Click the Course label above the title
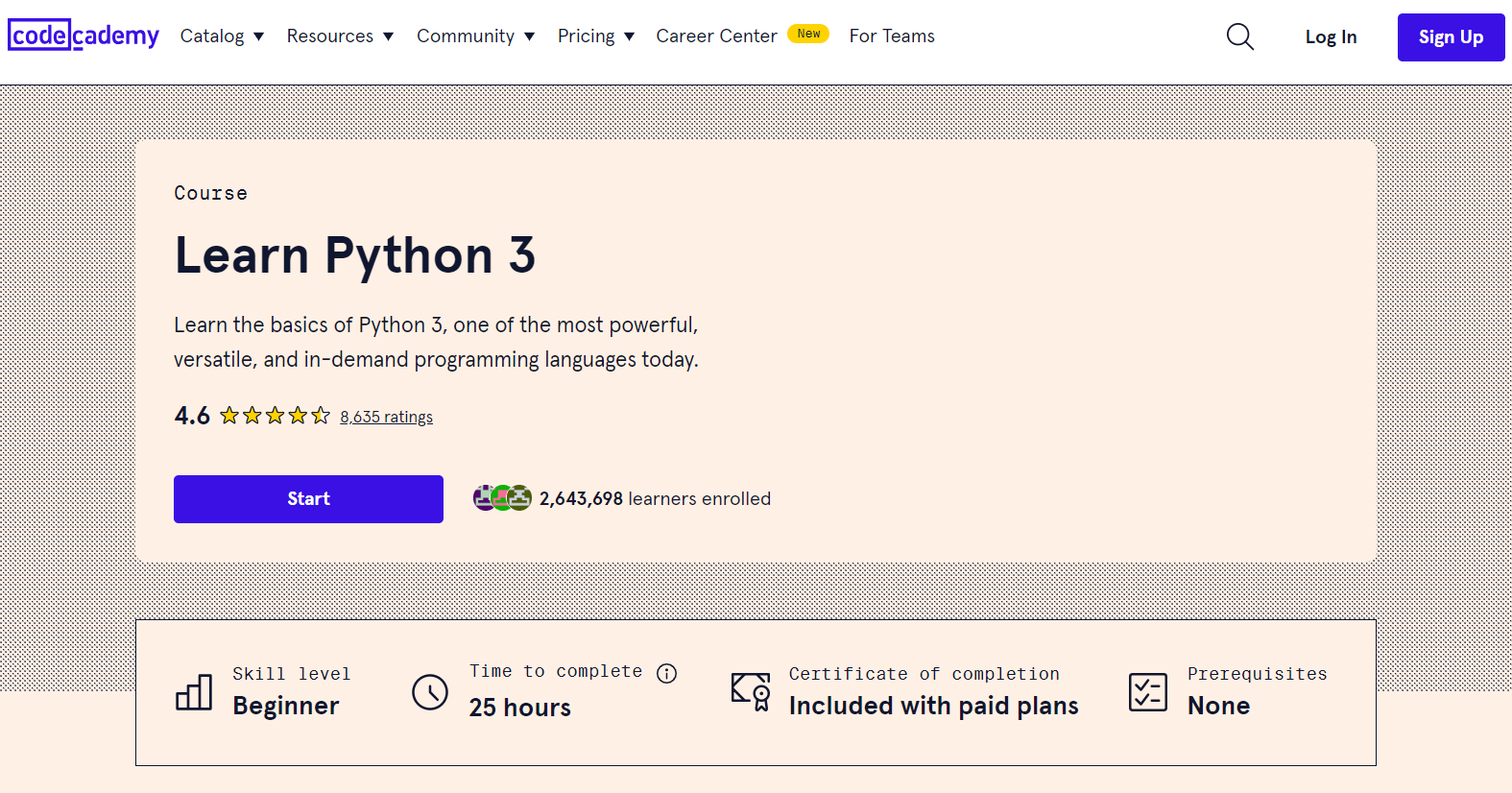This screenshot has height=793, width=1512. point(211,193)
